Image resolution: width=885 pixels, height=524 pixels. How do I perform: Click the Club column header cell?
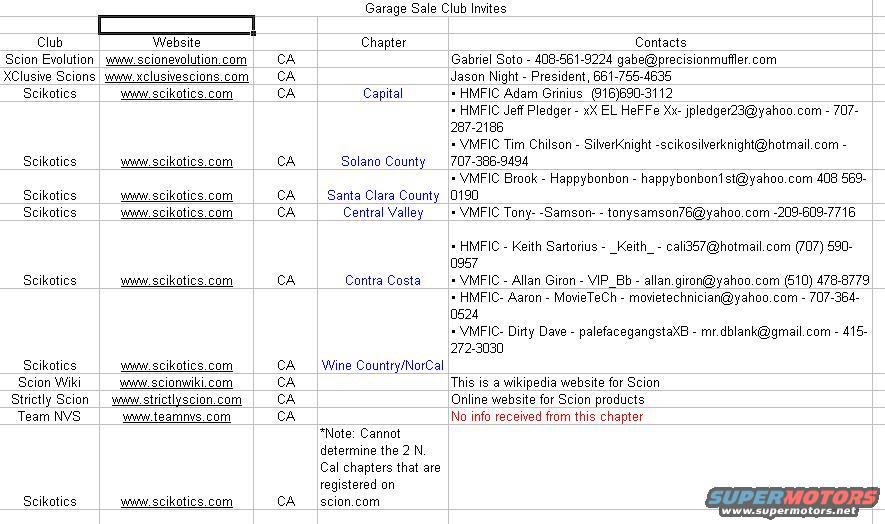(x=50, y=43)
